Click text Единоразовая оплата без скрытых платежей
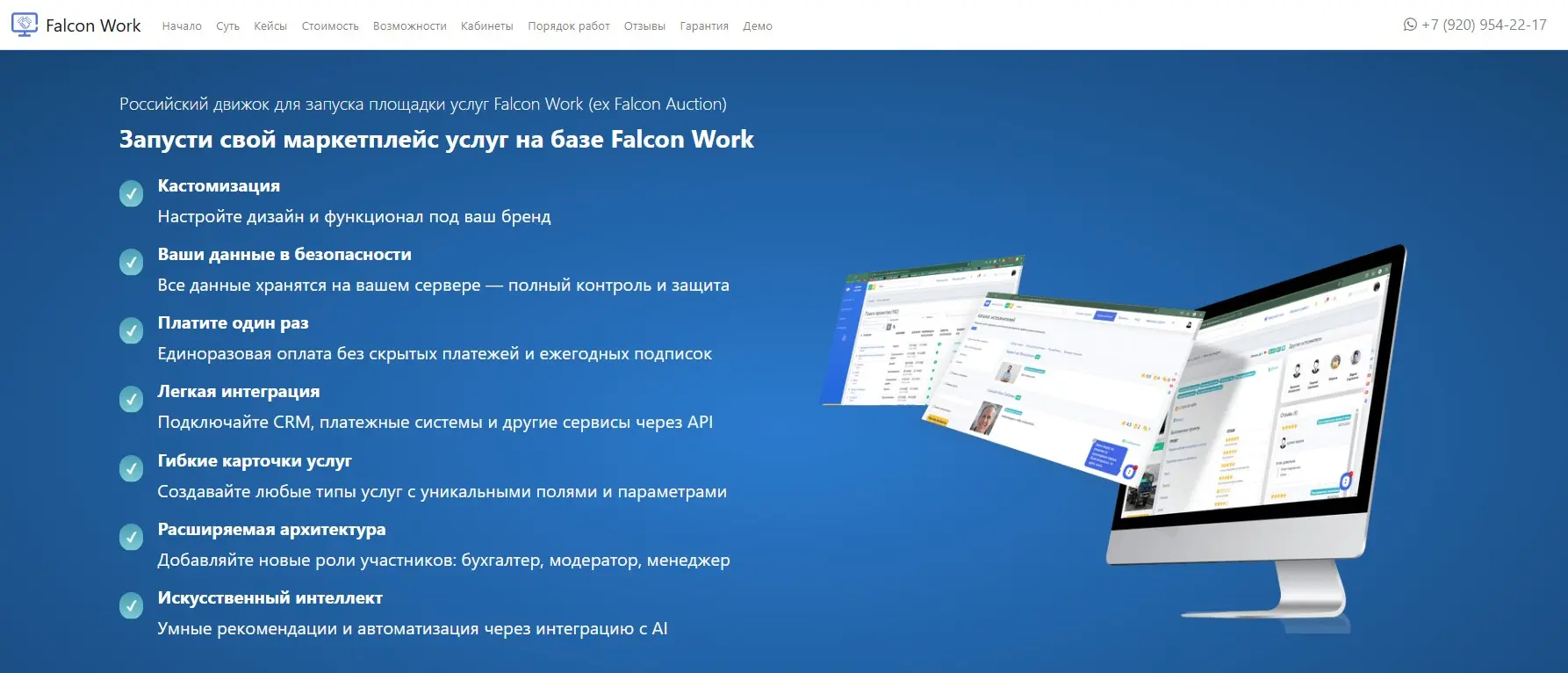The height and width of the screenshot is (673, 1568). [x=435, y=353]
